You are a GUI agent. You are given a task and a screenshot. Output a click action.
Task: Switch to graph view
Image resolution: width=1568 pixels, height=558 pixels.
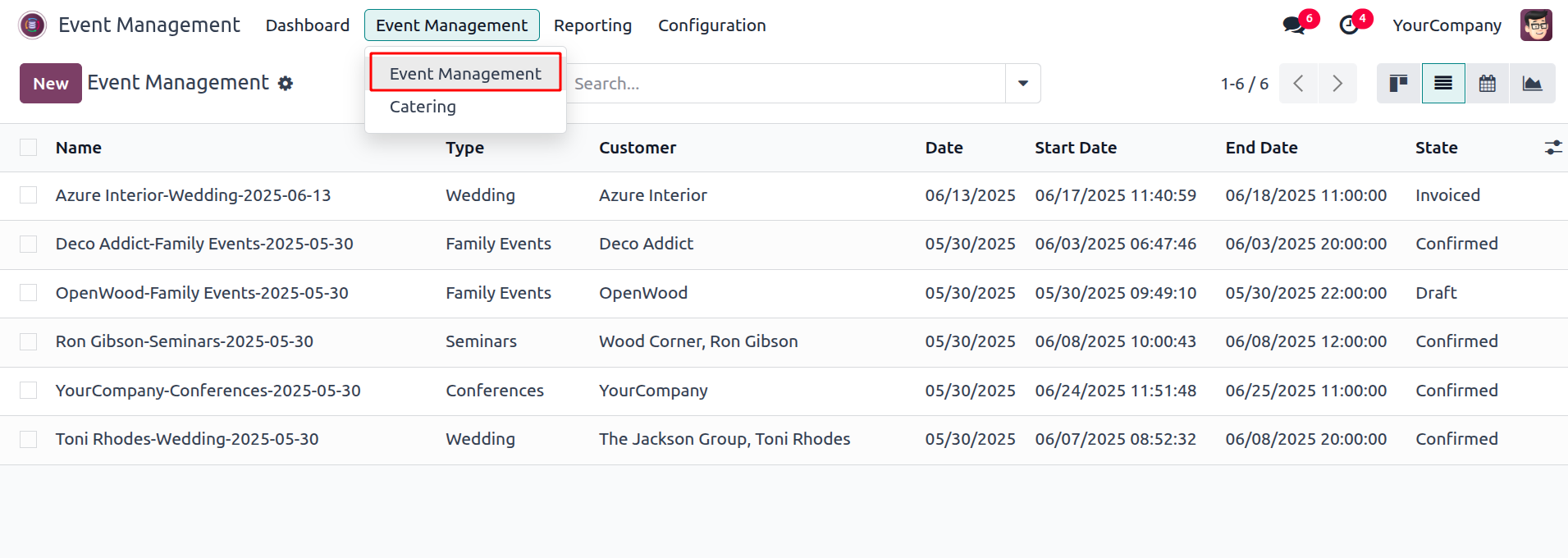[x=1532, y=84]
